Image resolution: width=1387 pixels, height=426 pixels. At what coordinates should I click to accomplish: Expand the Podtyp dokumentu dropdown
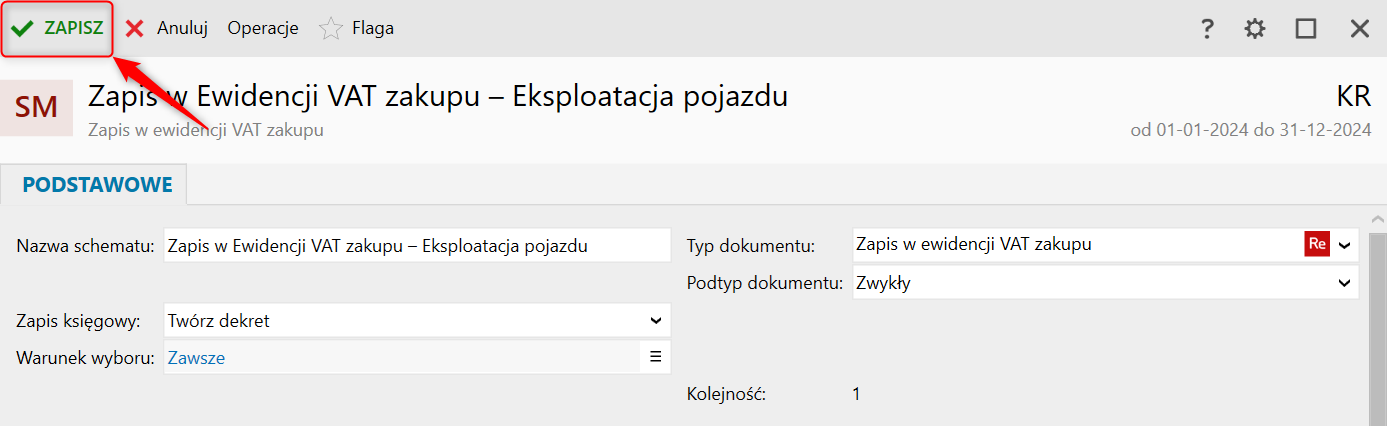(1344, 283)
